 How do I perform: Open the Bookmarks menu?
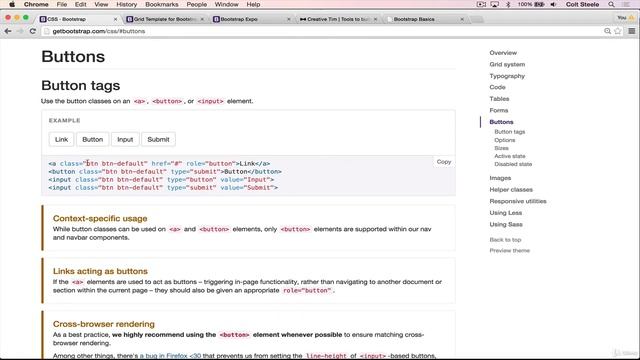pos(162,4)
